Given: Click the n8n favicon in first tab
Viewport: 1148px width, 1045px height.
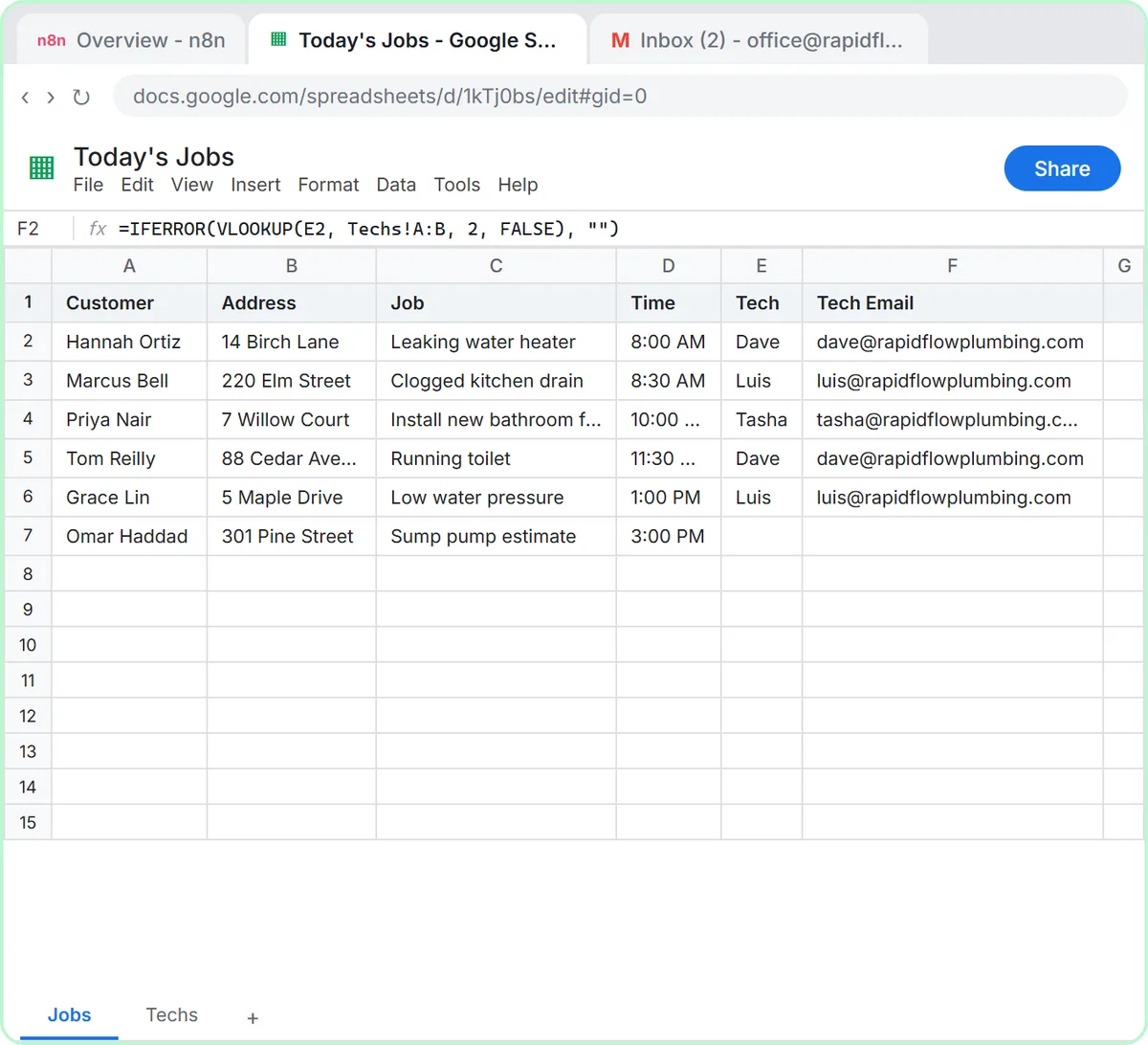Looking at the screenshot, I should click(x=51, y=40).
